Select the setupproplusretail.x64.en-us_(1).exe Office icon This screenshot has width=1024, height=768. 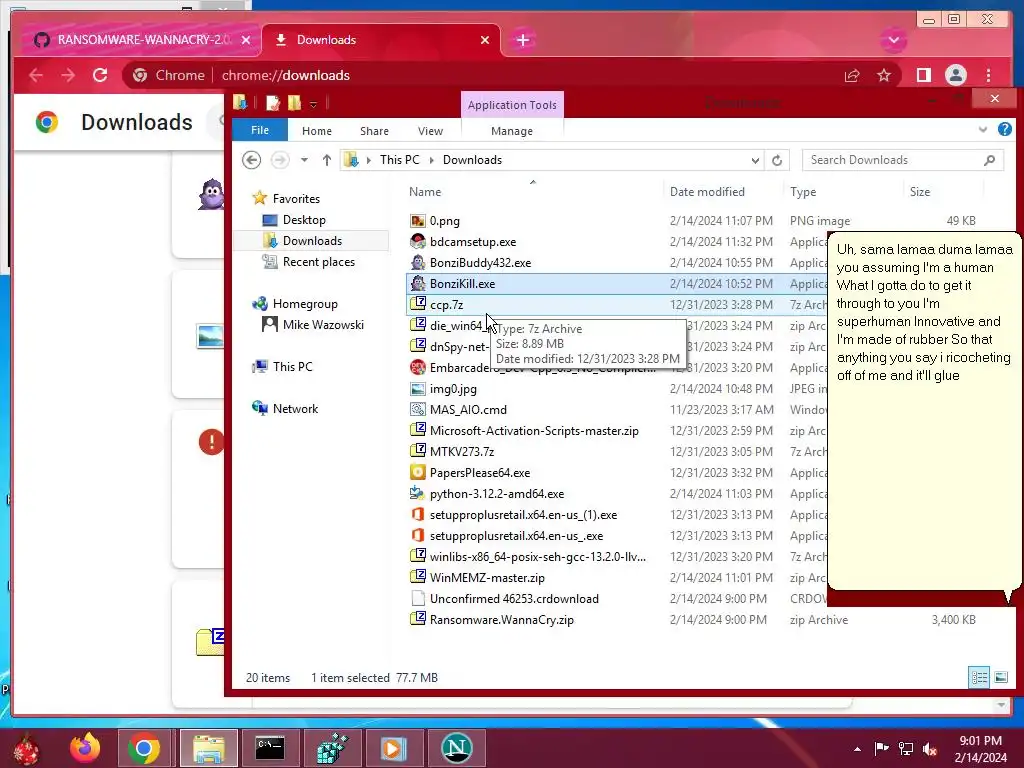418,515
